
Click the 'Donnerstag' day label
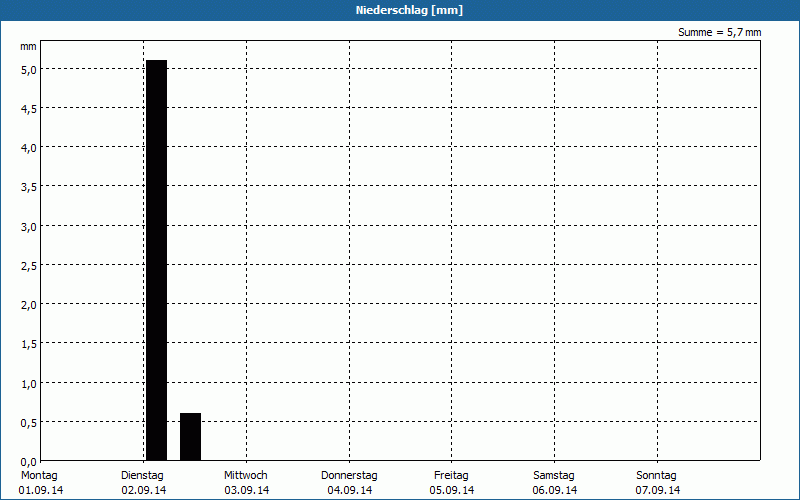pos(349,476)
